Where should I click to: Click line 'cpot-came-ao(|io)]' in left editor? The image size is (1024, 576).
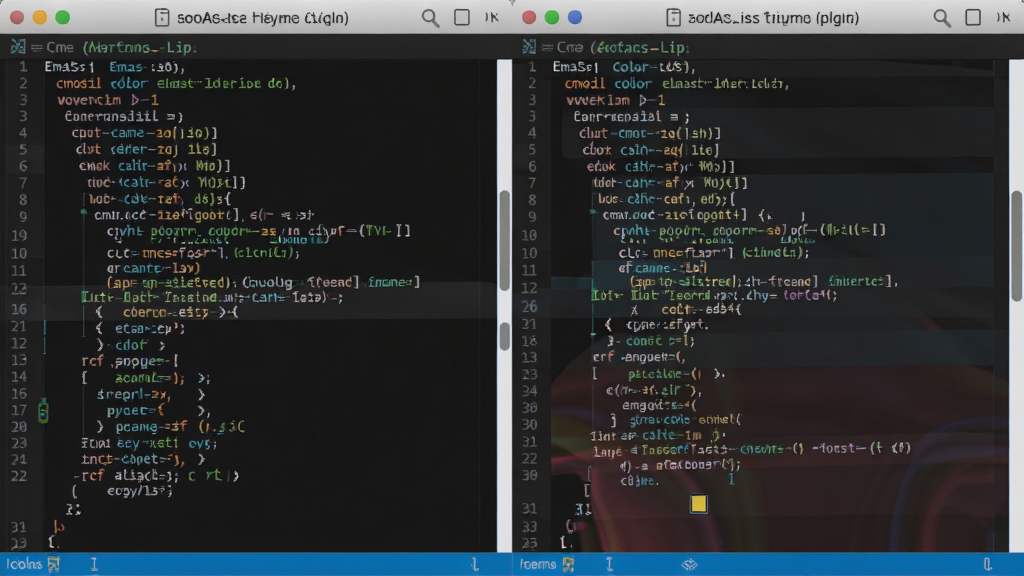[144, 133]
